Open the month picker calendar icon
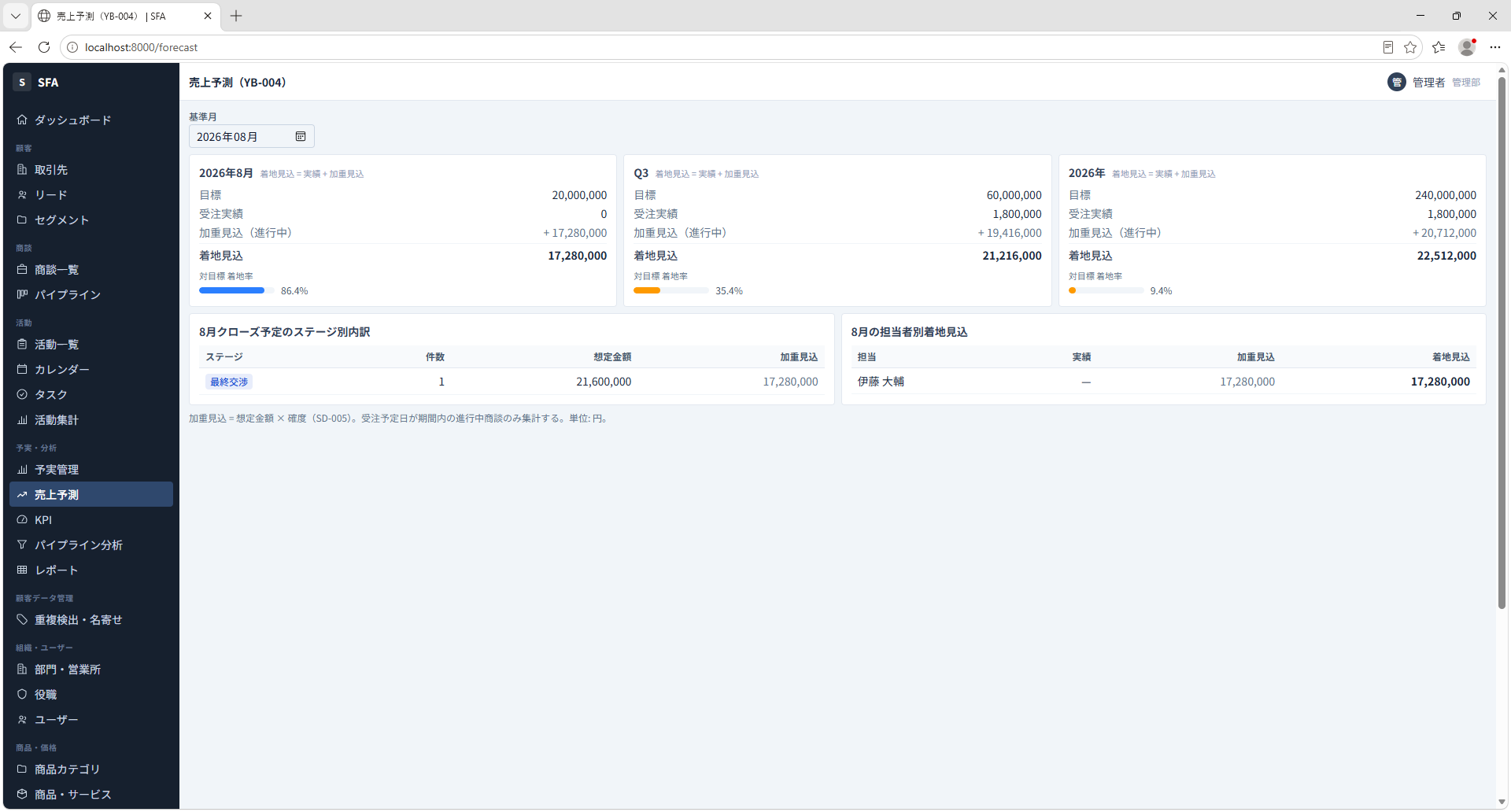Screen dimensions: 1511x812 tap(301, 136)
